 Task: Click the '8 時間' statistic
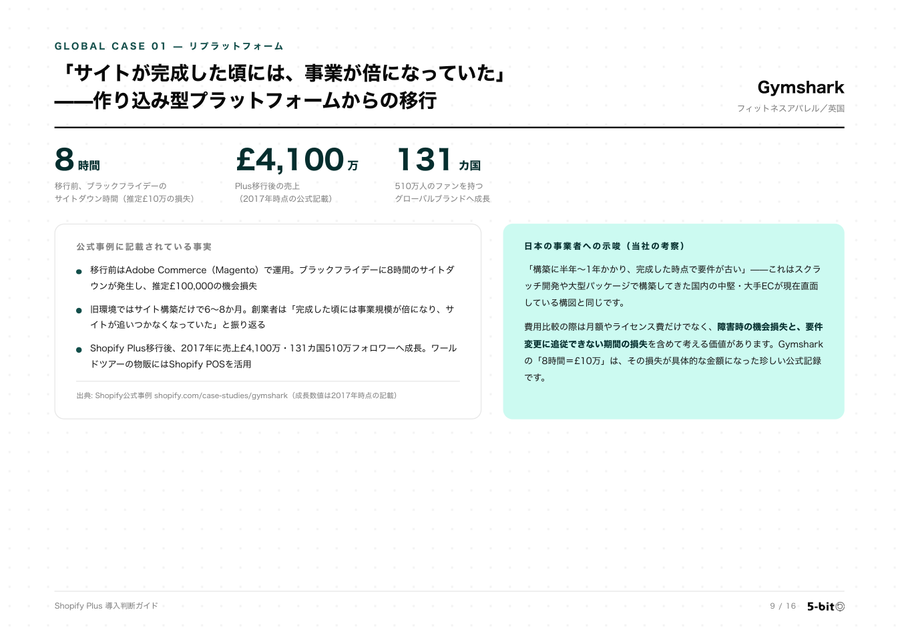[x=77, y=160]
